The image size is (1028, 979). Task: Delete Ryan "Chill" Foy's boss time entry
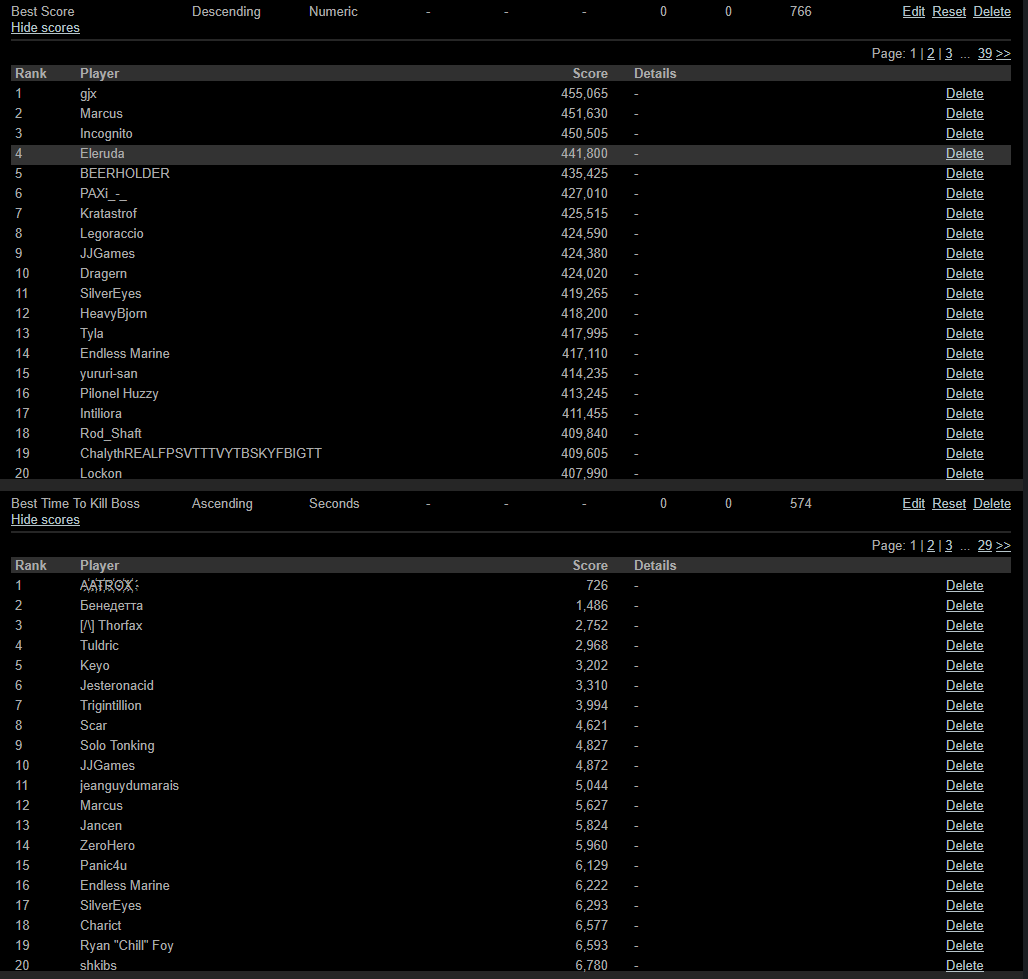click(964, 946)
